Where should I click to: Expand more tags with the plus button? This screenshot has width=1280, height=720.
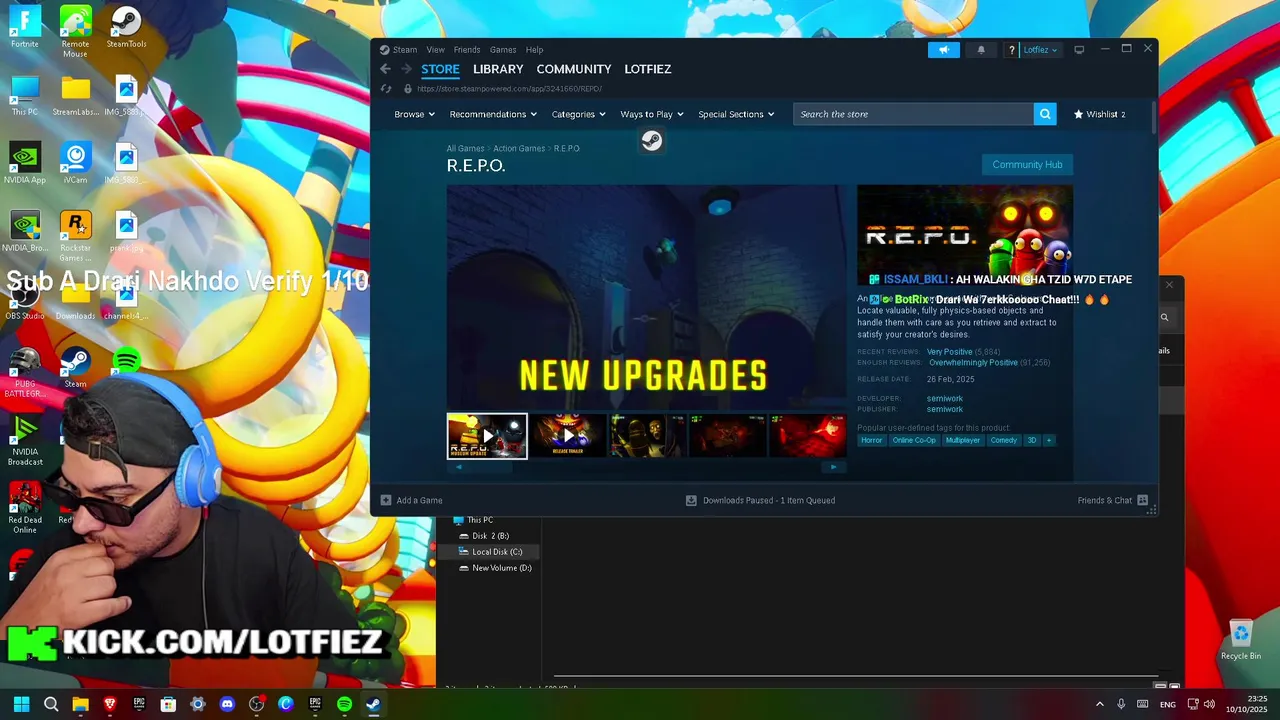click(1049, 440)
